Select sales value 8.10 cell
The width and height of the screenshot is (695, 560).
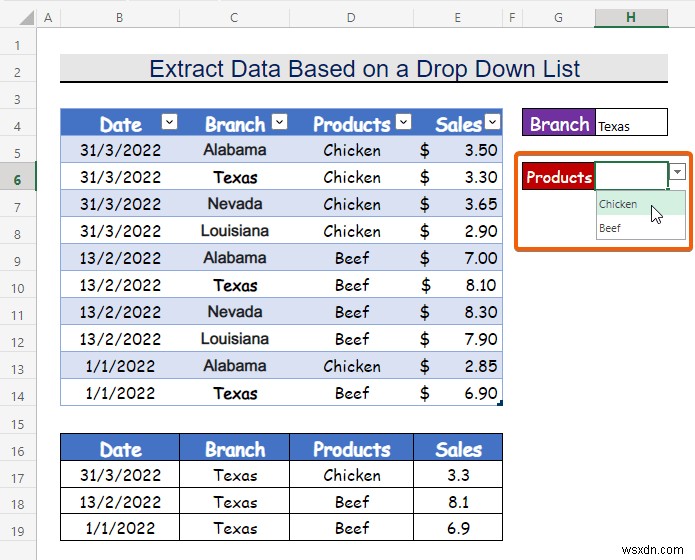pos(458,285)
